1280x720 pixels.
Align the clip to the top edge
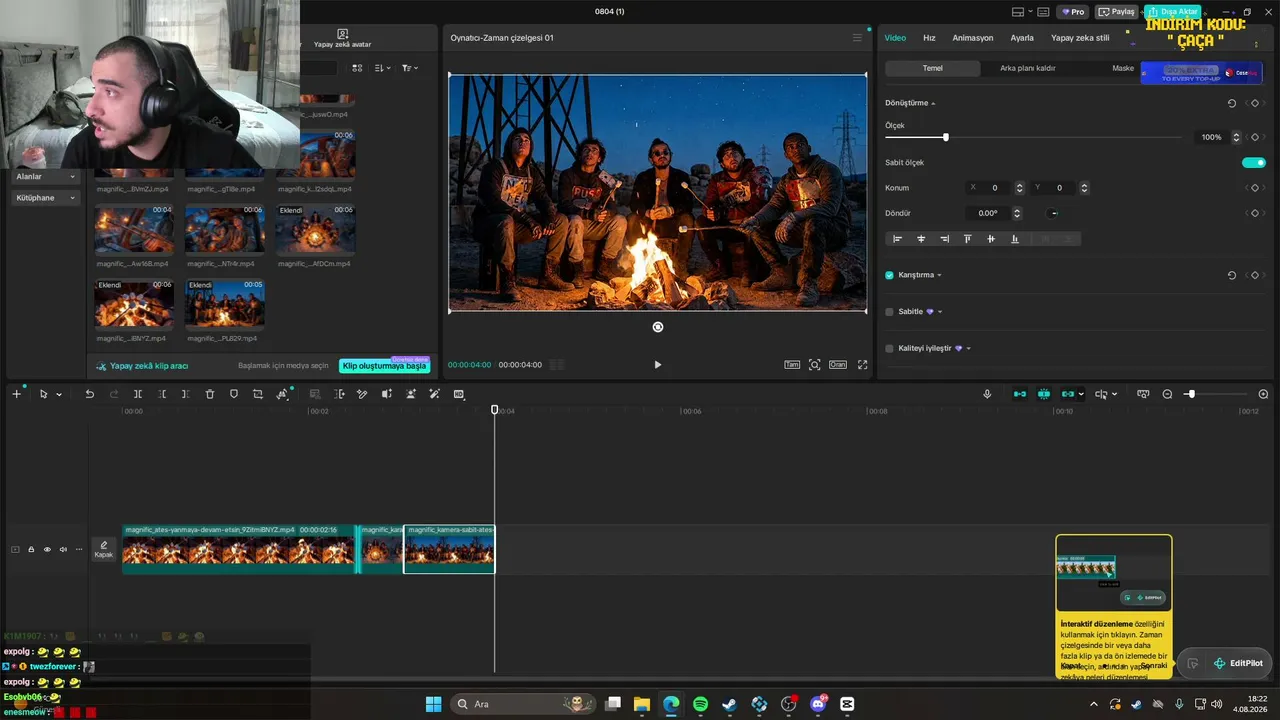(x=967, y=239)
